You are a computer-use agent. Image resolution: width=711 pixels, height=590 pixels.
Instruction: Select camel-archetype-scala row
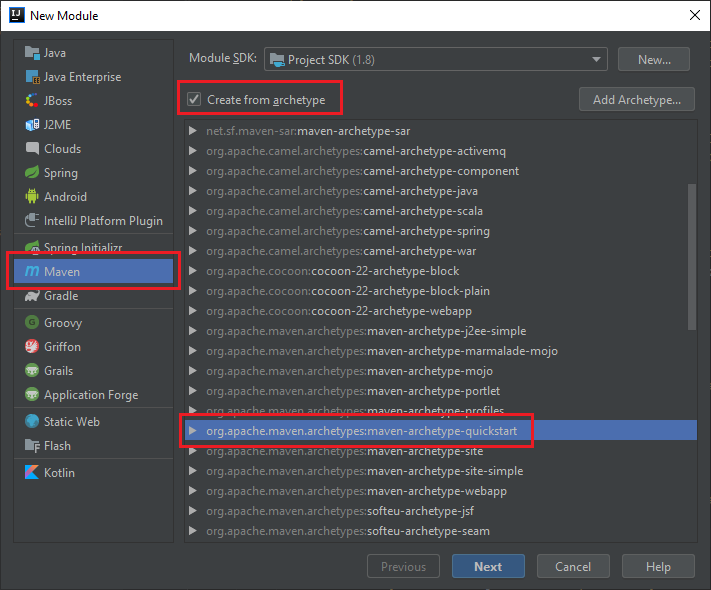441,211
